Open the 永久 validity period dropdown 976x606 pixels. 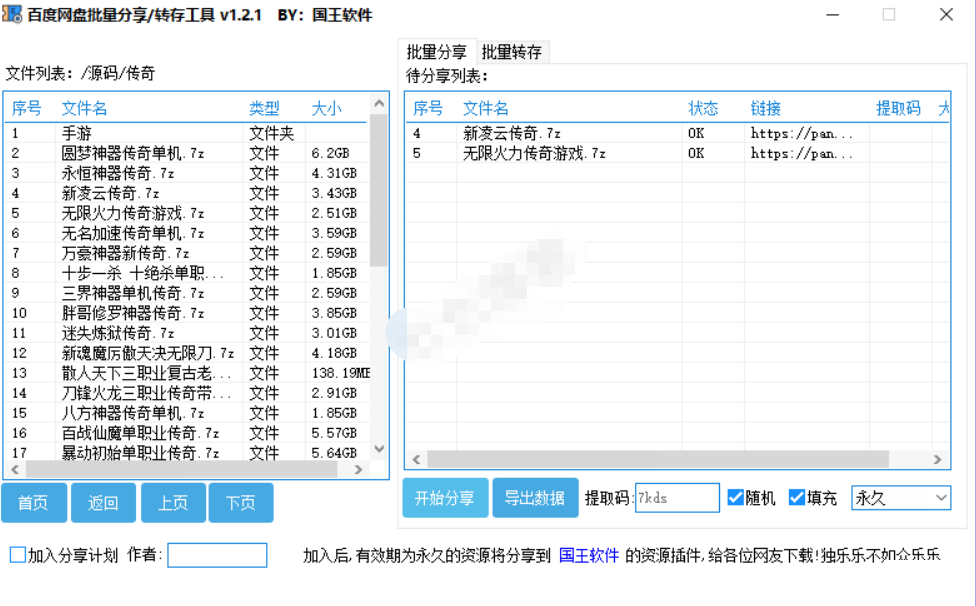point(900,498)
